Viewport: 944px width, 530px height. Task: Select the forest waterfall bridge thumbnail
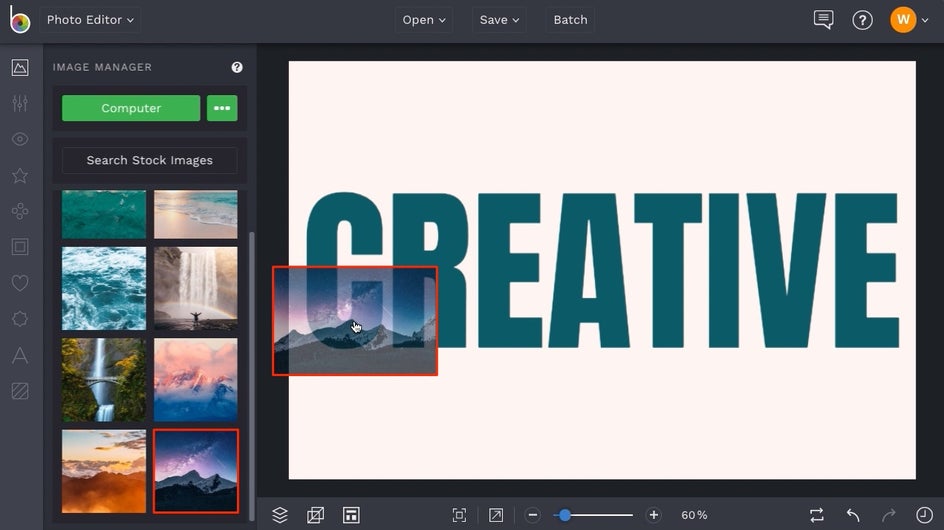(x=104, y=380)
